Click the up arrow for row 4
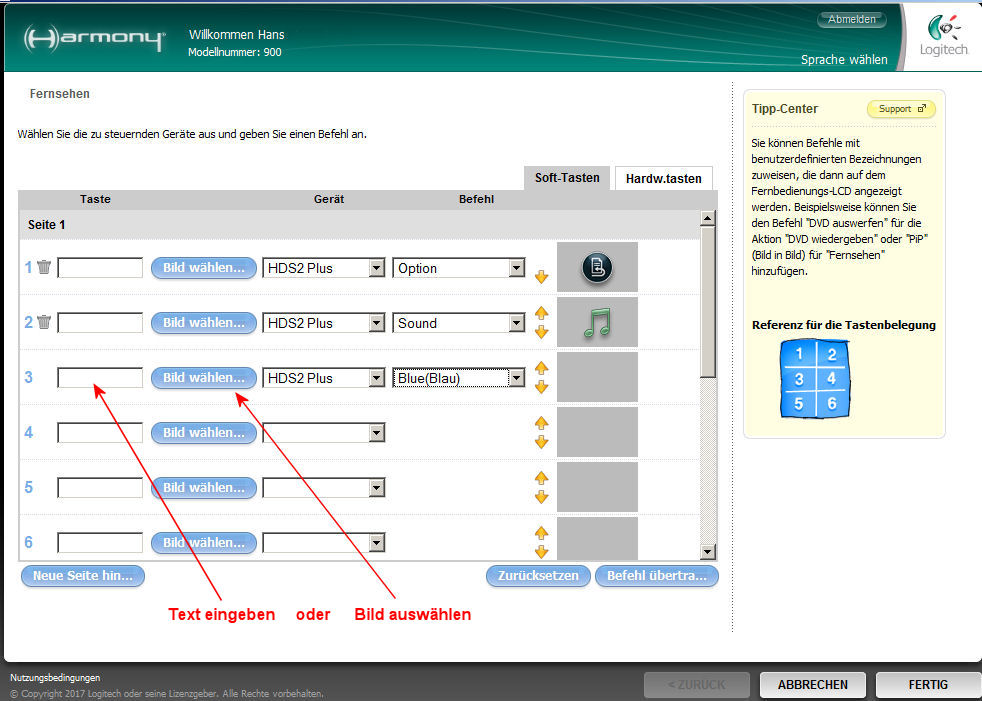The image size is (982, 701). coord(542,424)
